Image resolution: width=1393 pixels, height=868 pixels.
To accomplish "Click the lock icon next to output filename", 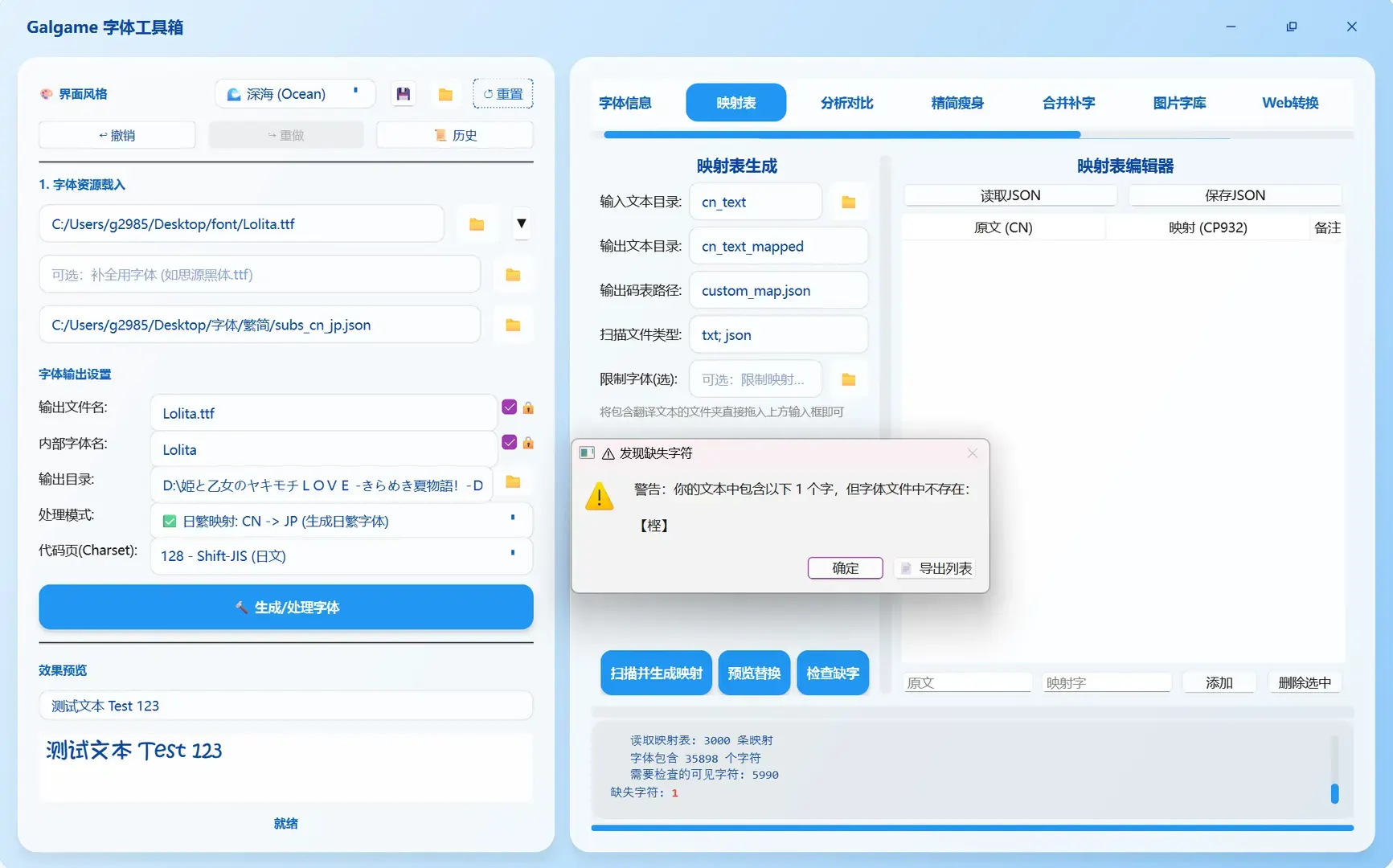I will tap(528, 407).
